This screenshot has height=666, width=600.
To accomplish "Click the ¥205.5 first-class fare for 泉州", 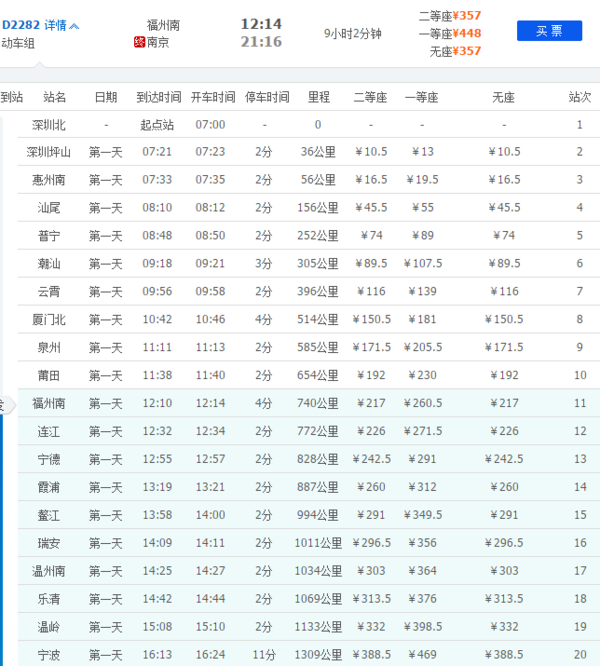I will pos(423,347).
